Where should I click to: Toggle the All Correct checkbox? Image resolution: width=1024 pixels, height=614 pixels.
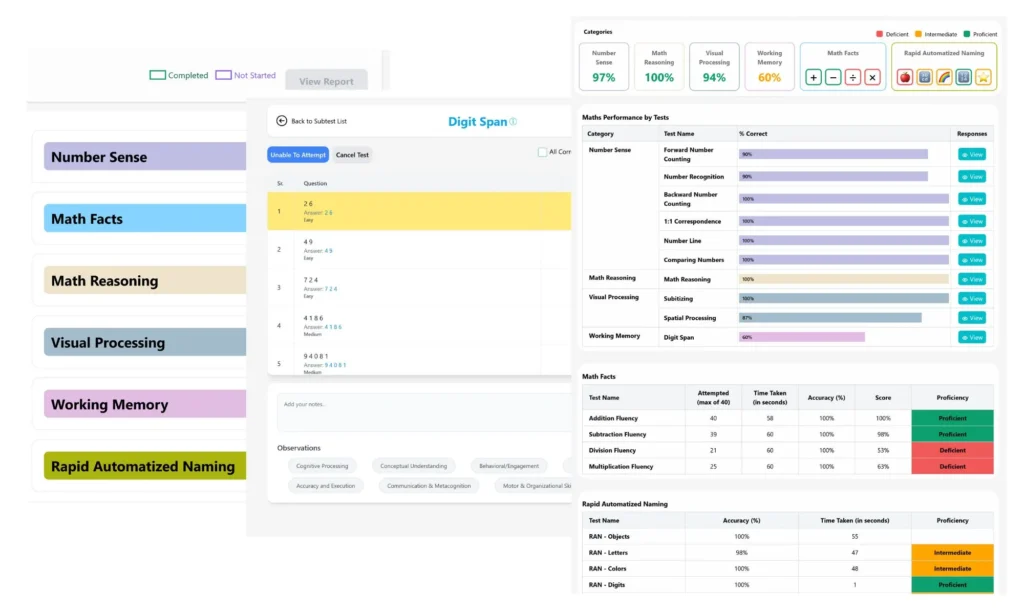[542, 152]
